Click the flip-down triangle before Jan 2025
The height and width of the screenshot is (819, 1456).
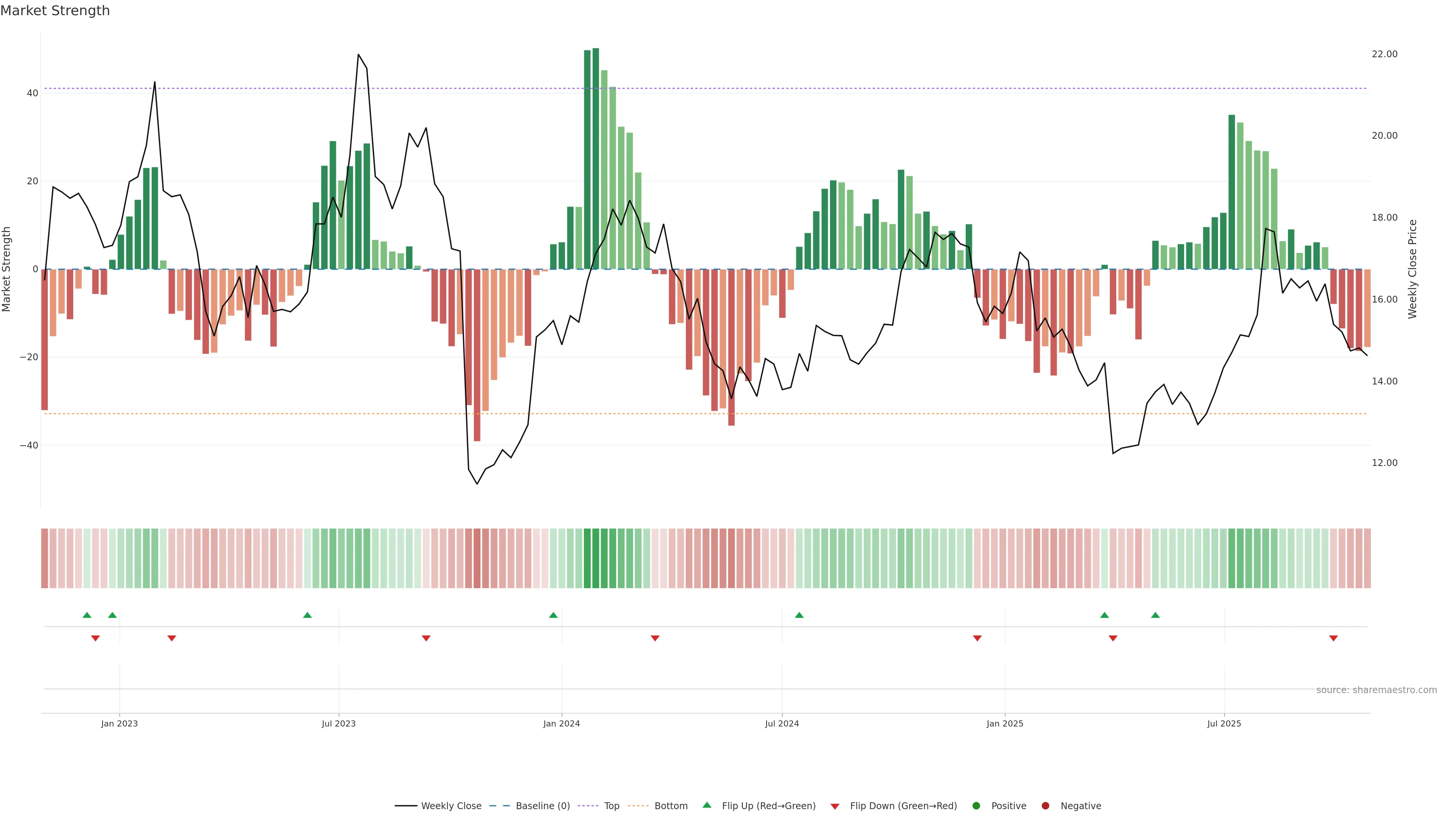(x=977, y=638)
